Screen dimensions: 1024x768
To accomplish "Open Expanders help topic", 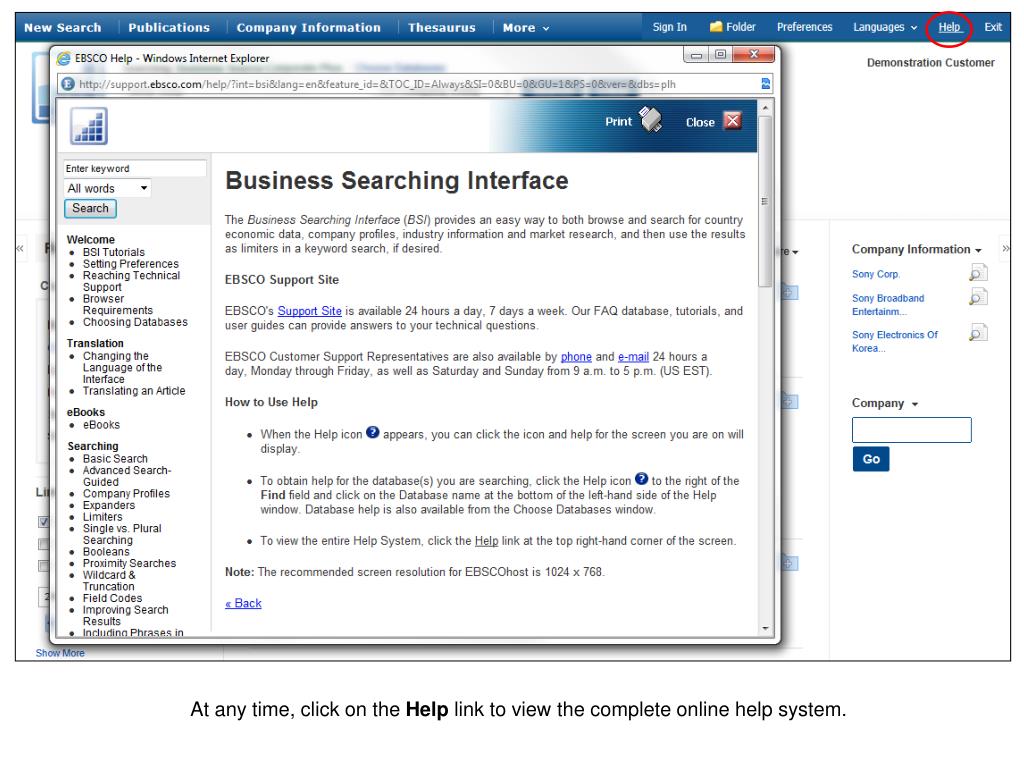I will 109,505.
